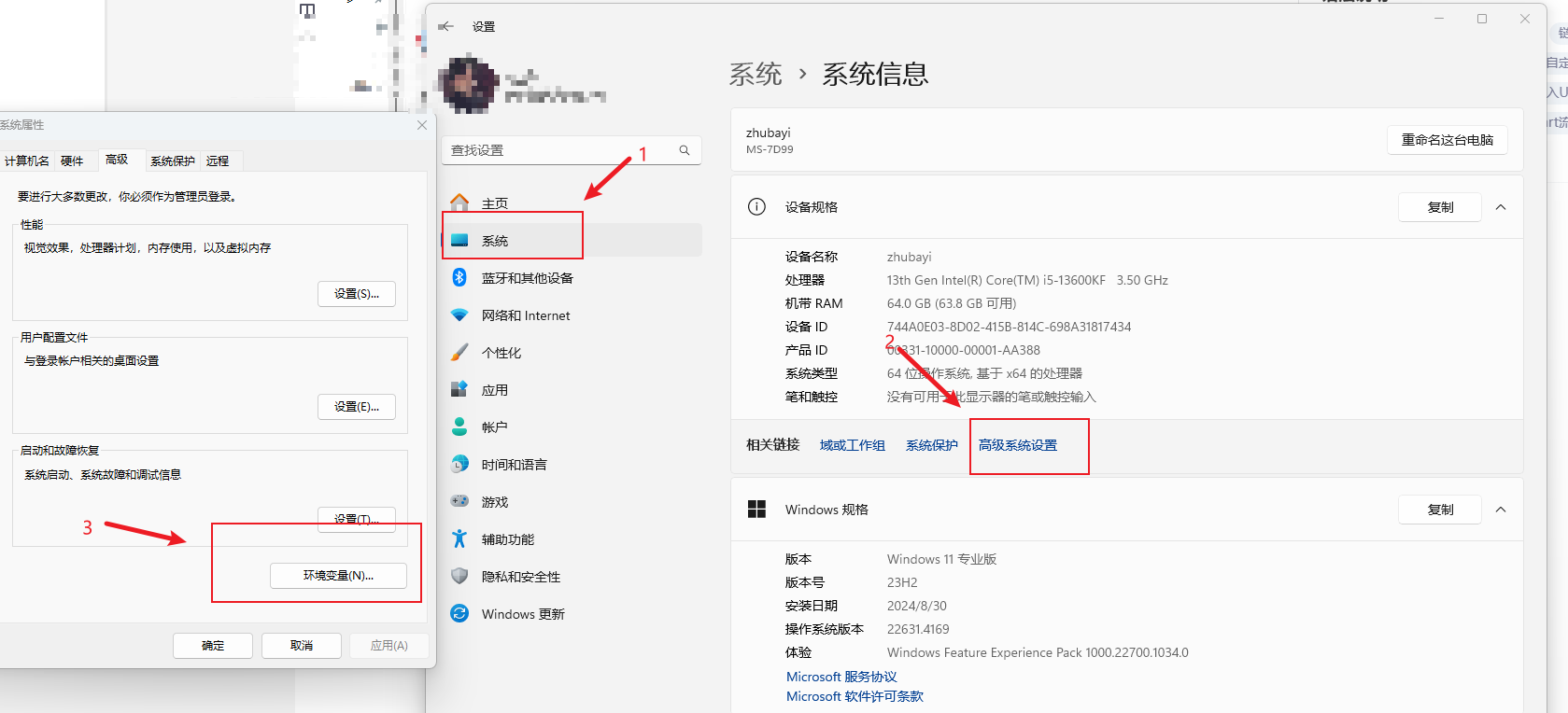Click the RAM value 64.0 GB text
The width and height of the screenshot is (1568, 713).
pos(952,303)
